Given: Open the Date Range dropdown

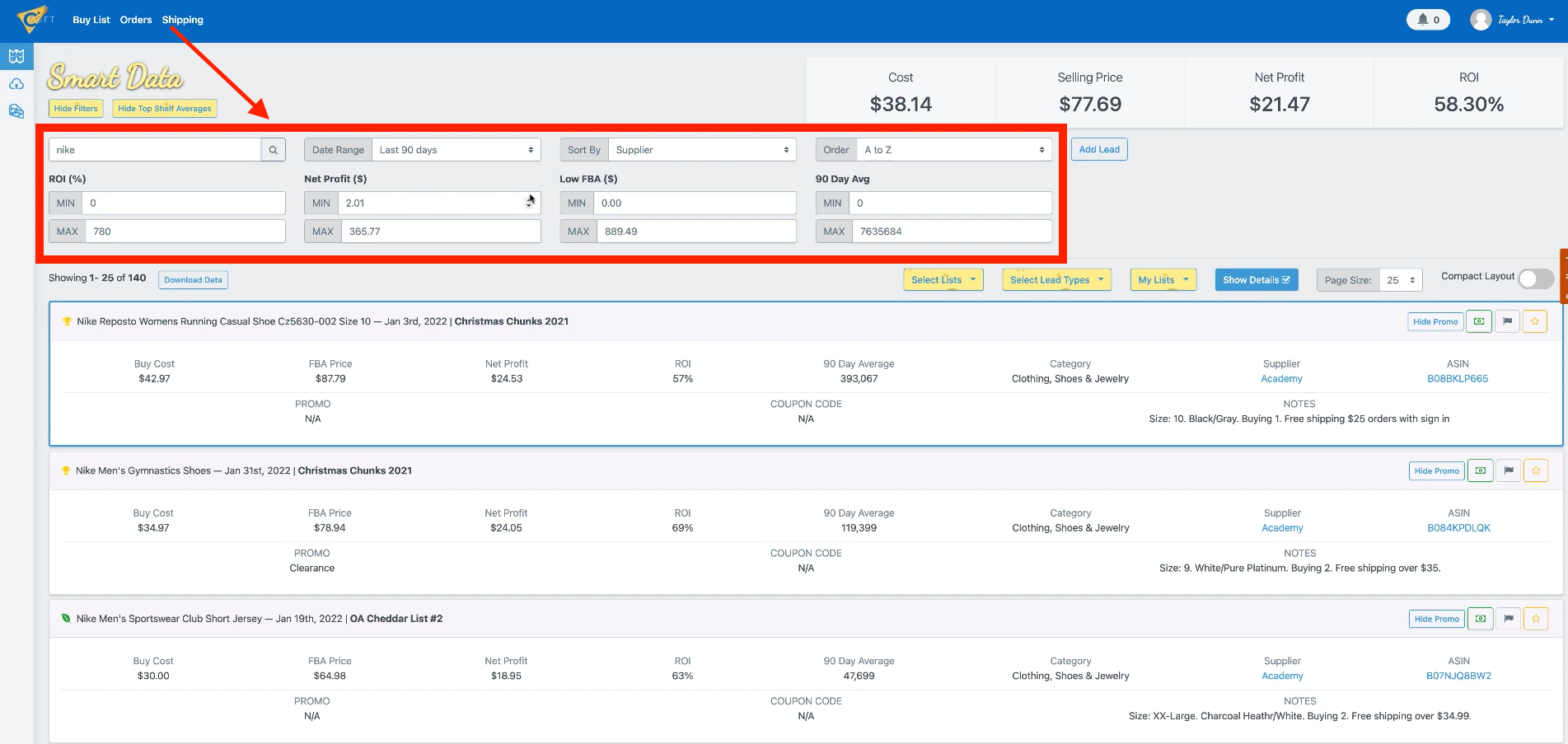Looking at the screenshot, I should (x=456, y=150).
